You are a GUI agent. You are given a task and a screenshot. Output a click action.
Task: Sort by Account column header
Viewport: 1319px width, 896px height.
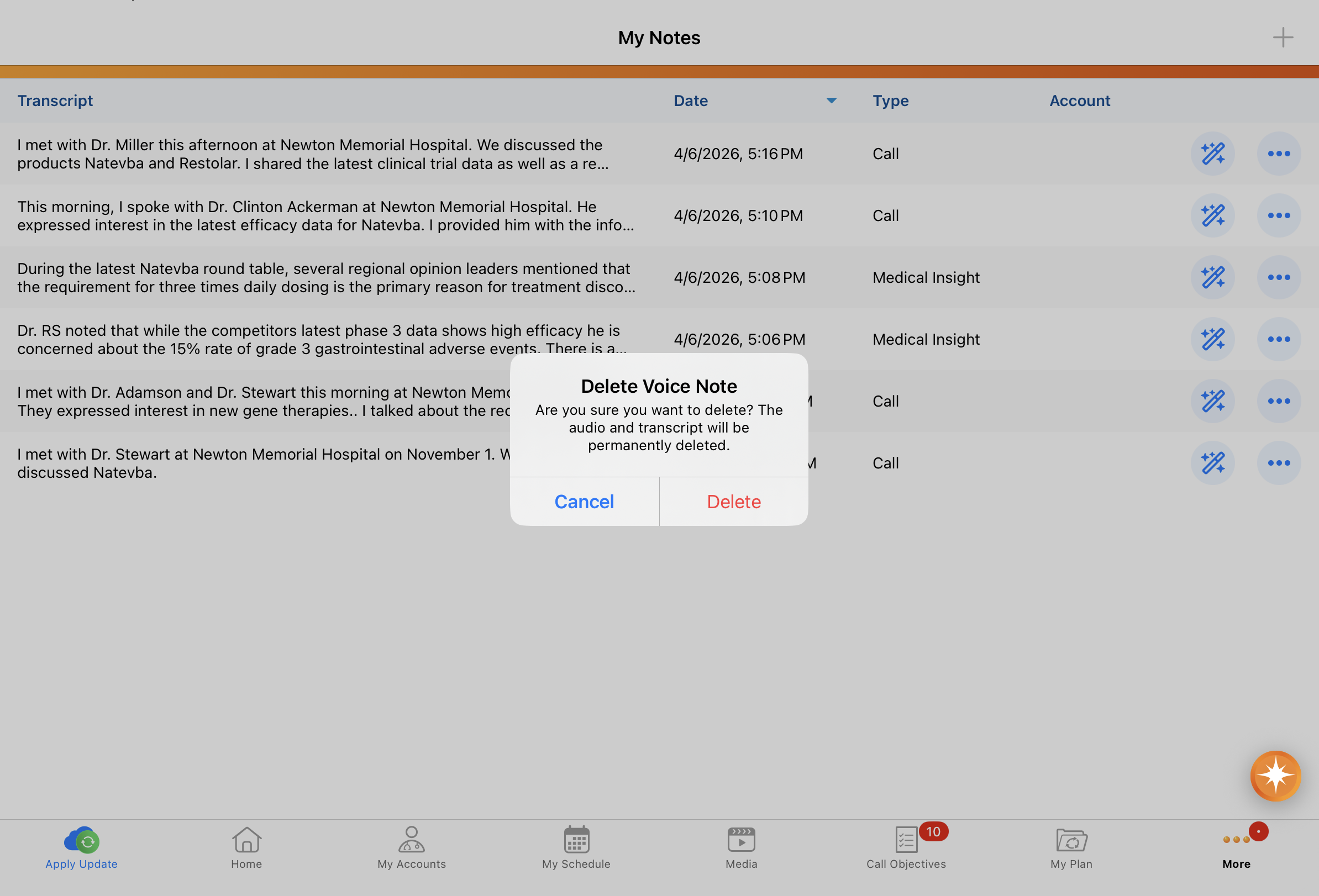(1079, 101)
